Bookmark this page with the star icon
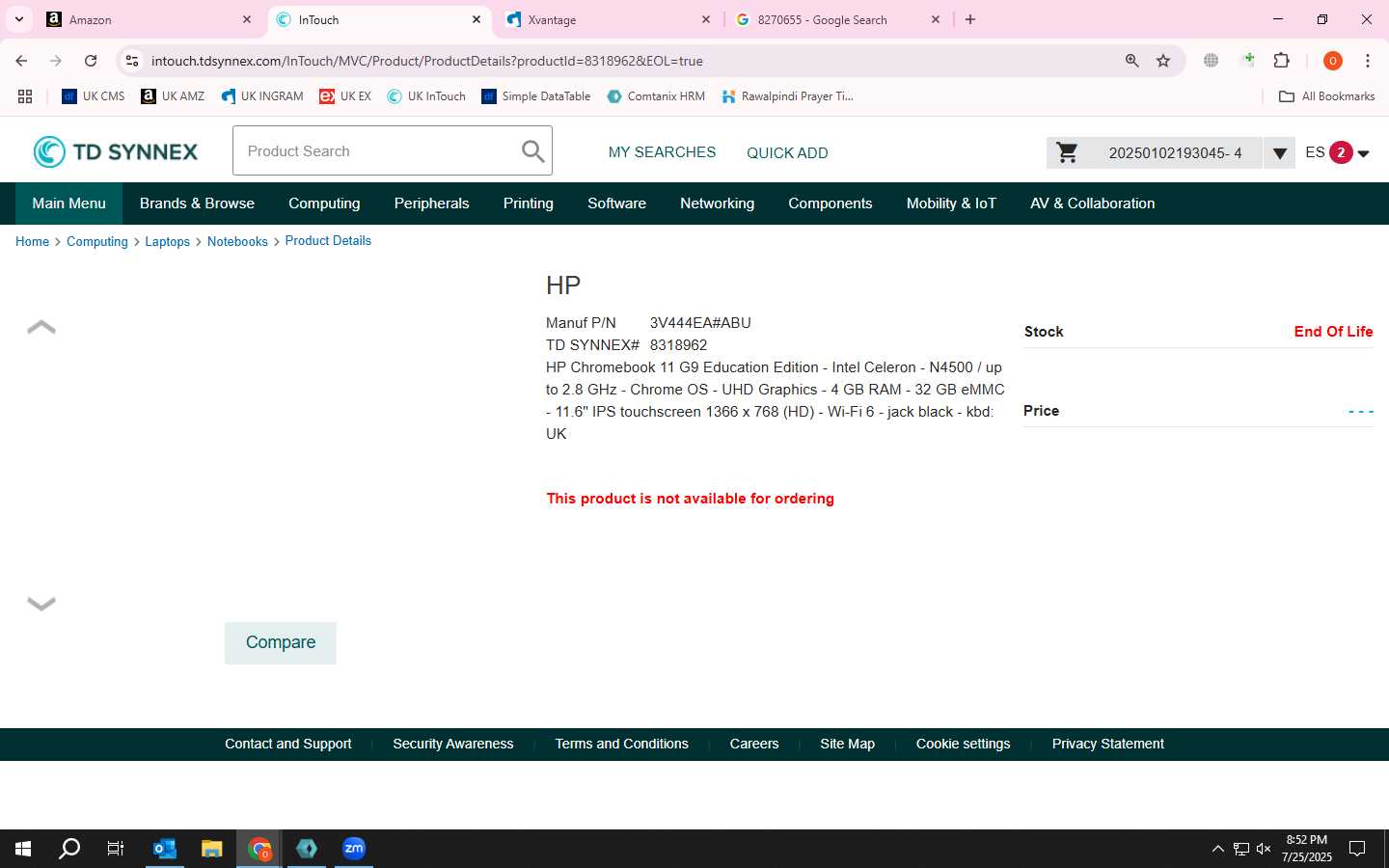The height and width of the screenshot is (868, 1389). [x=1163, y=61]
